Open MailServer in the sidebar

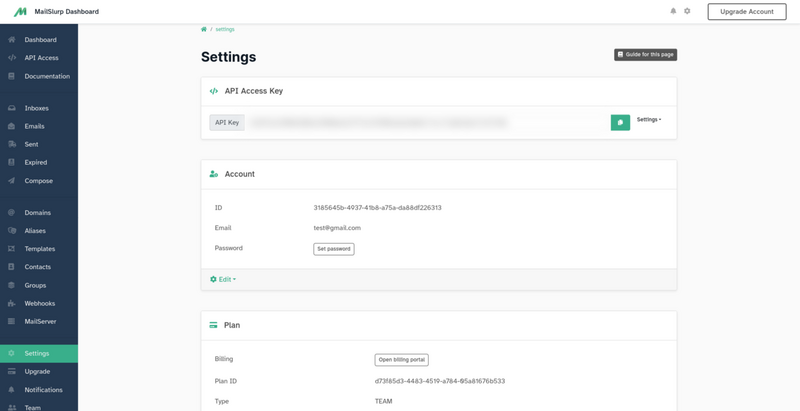(40, 322)
